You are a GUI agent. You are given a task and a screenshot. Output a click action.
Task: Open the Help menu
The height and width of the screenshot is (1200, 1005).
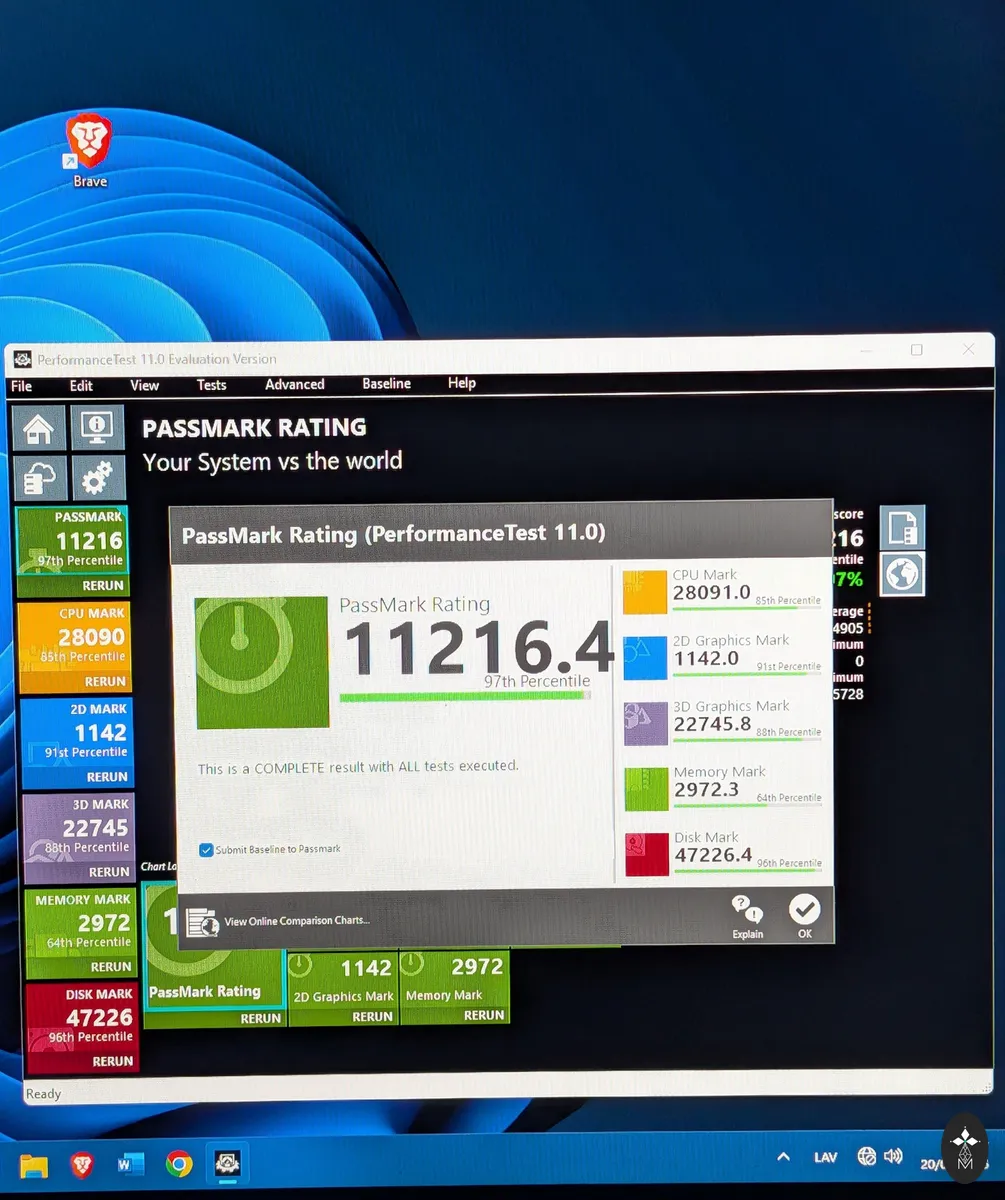point(461,383)
